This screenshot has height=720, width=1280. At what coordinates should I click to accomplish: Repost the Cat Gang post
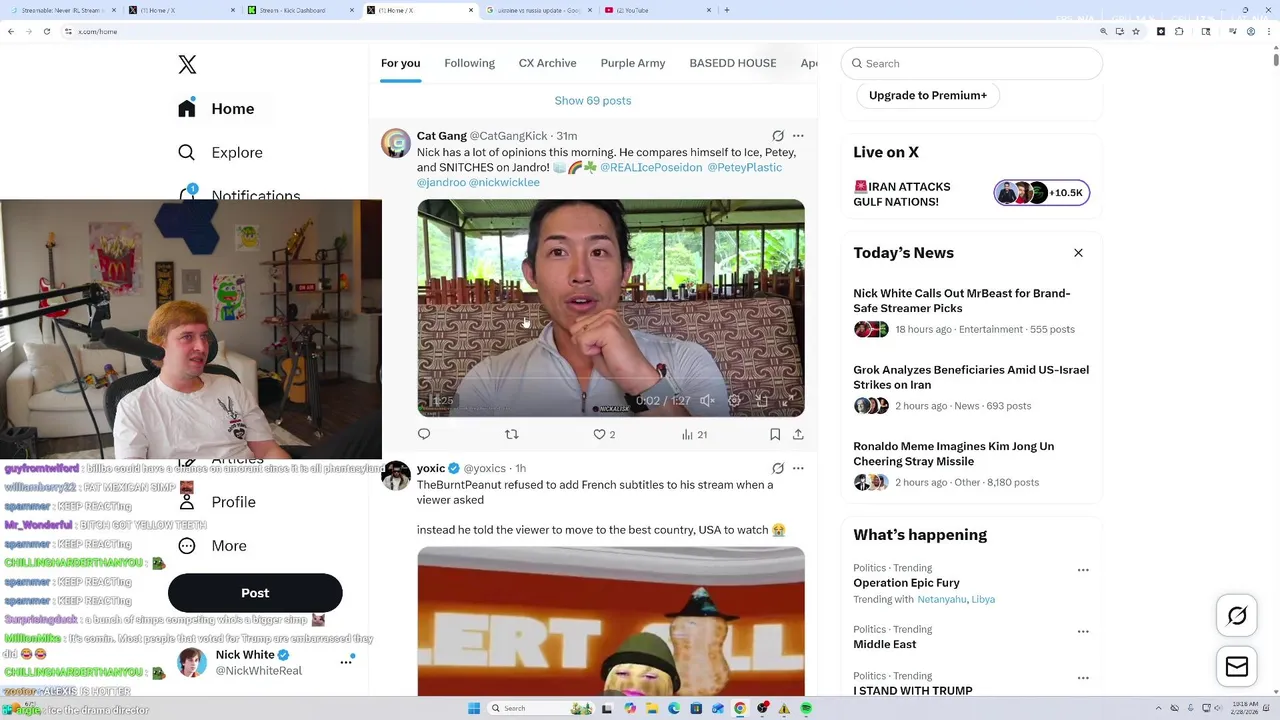[x=512, y=434]
